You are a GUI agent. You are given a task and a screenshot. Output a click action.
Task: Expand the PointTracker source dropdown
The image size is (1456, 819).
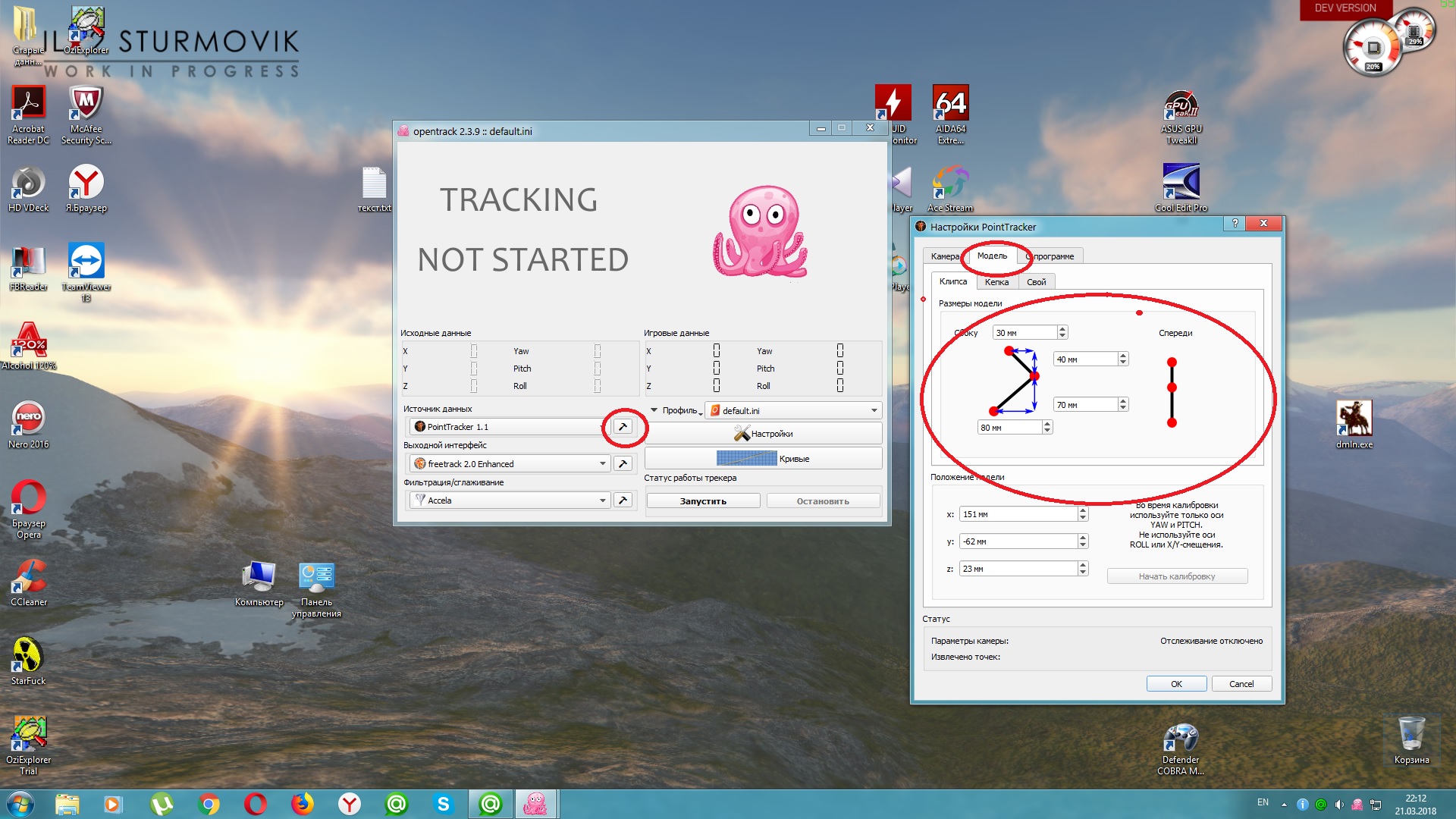click(x=508, y=427)
